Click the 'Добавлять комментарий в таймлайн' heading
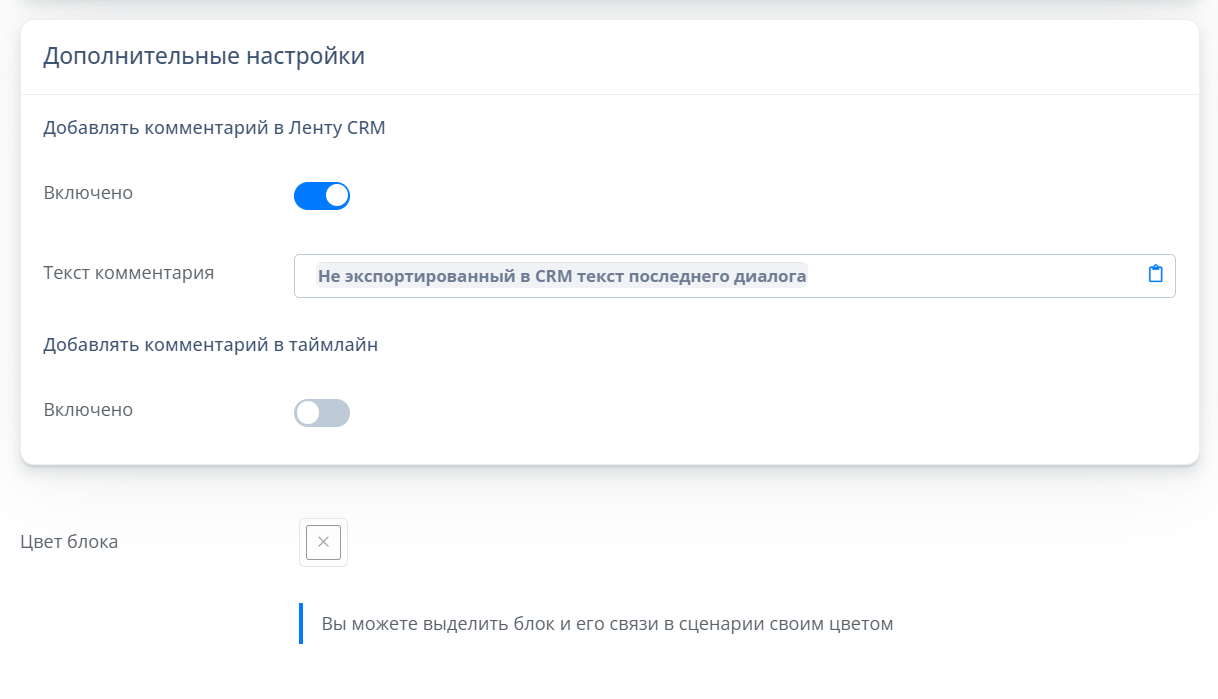This screenshot has height=699, width=1218. 210,344
